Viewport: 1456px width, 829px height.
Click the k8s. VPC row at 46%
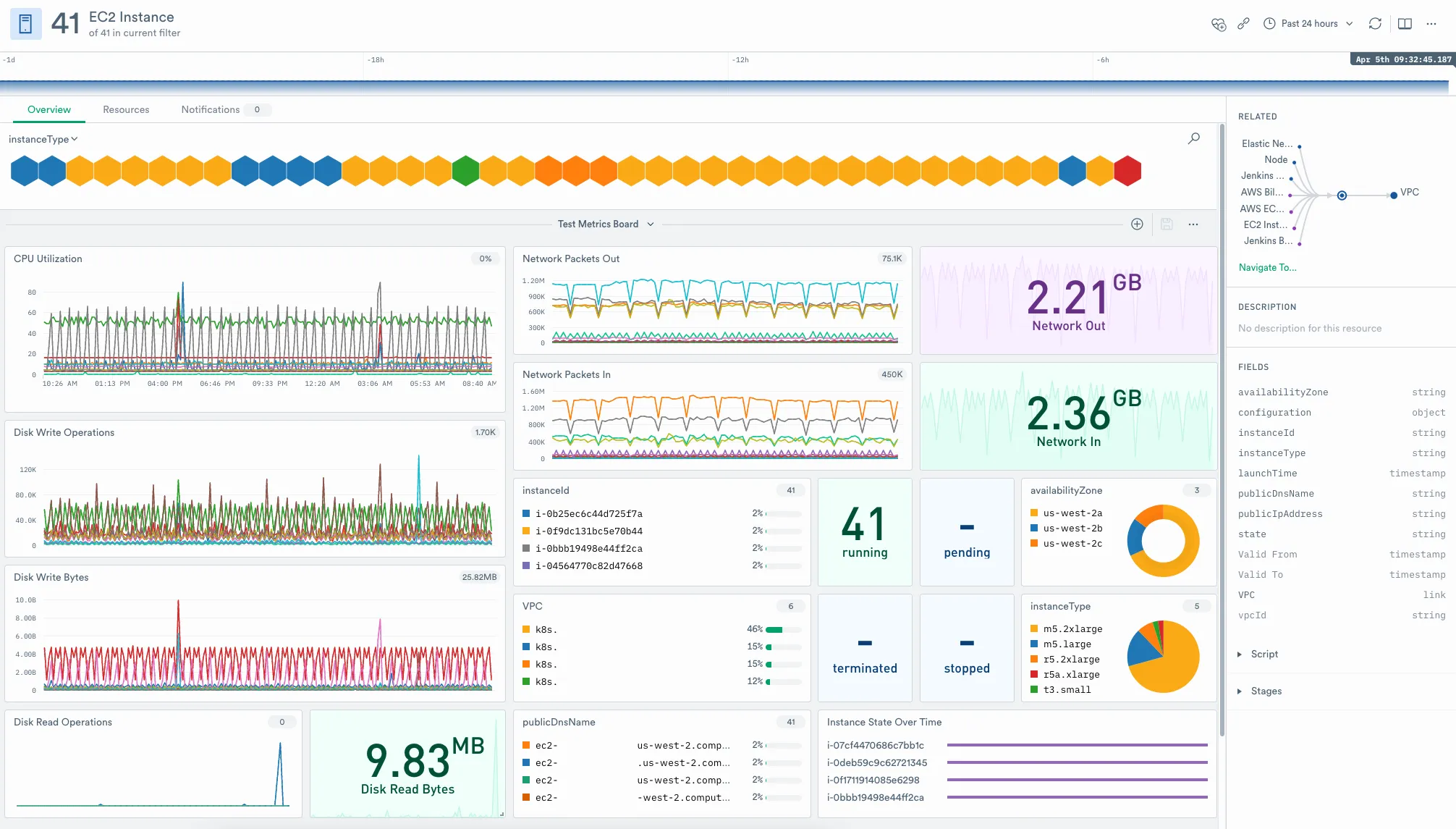tap(661, 630)
